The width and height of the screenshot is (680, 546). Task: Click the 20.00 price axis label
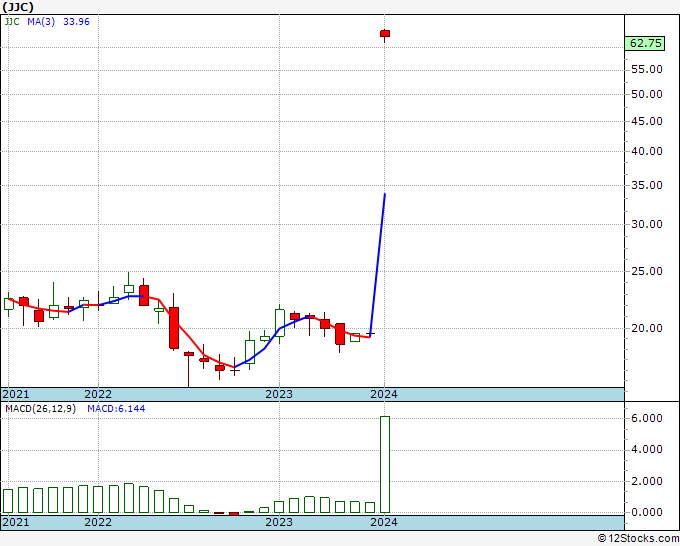647,329
